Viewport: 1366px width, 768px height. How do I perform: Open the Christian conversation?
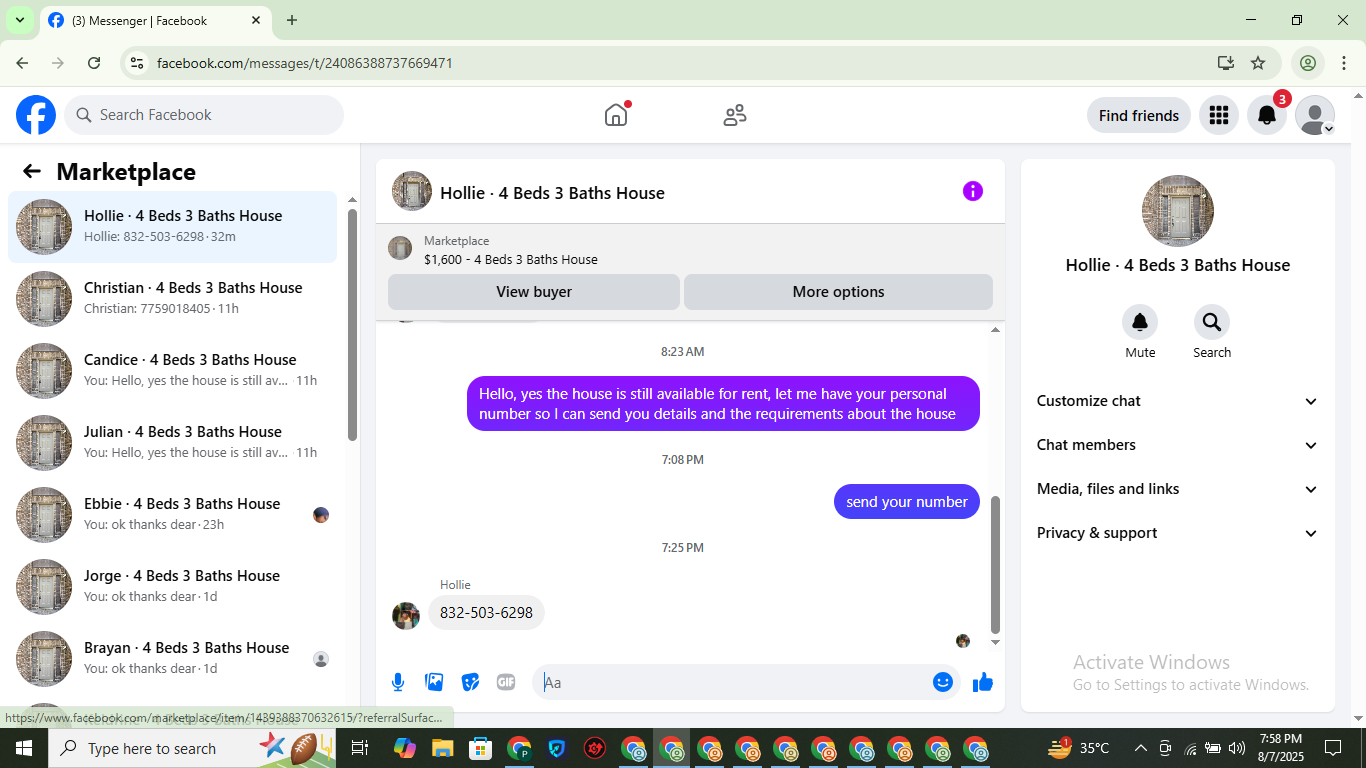click(173, 299)
